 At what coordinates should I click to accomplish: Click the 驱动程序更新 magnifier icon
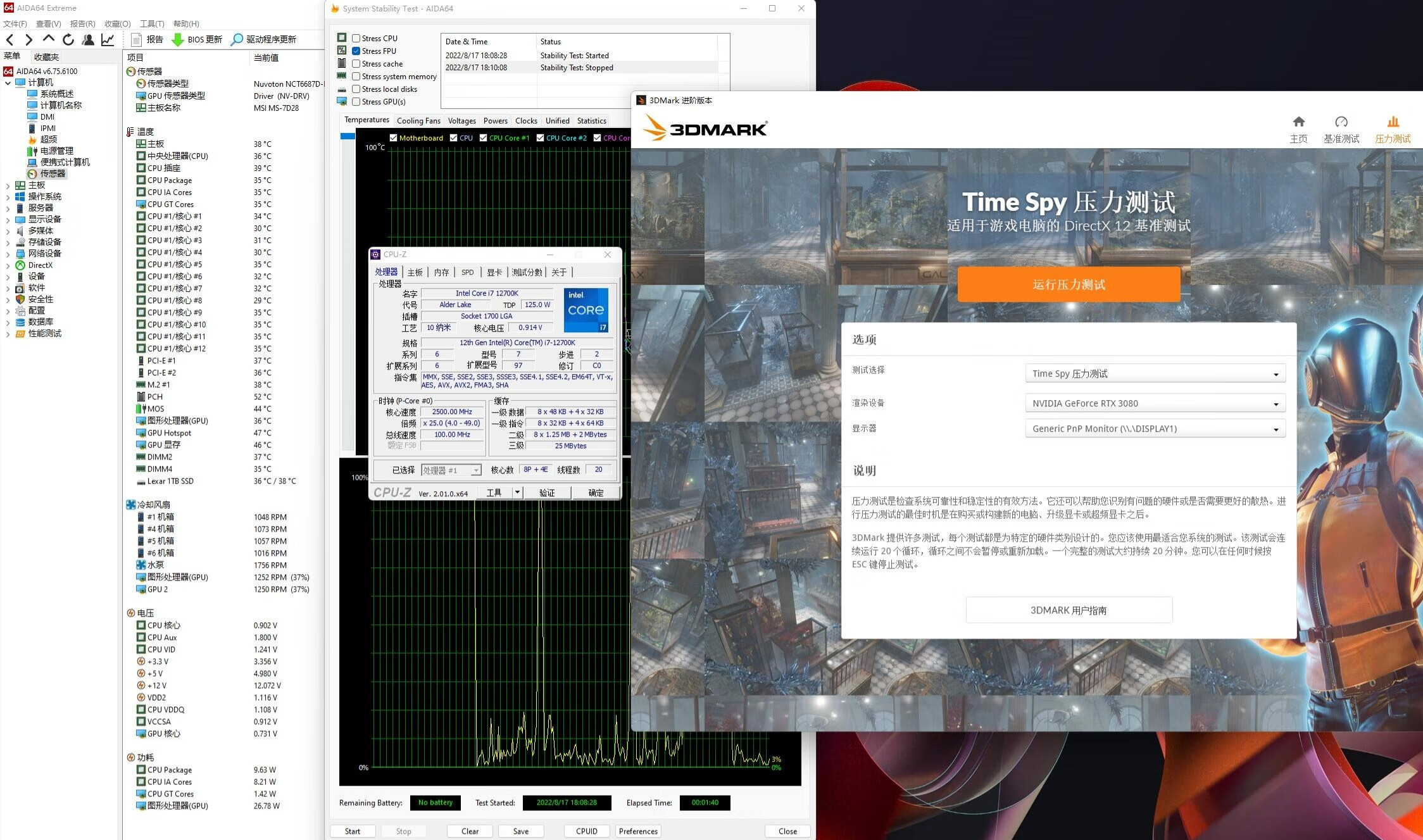237,39
